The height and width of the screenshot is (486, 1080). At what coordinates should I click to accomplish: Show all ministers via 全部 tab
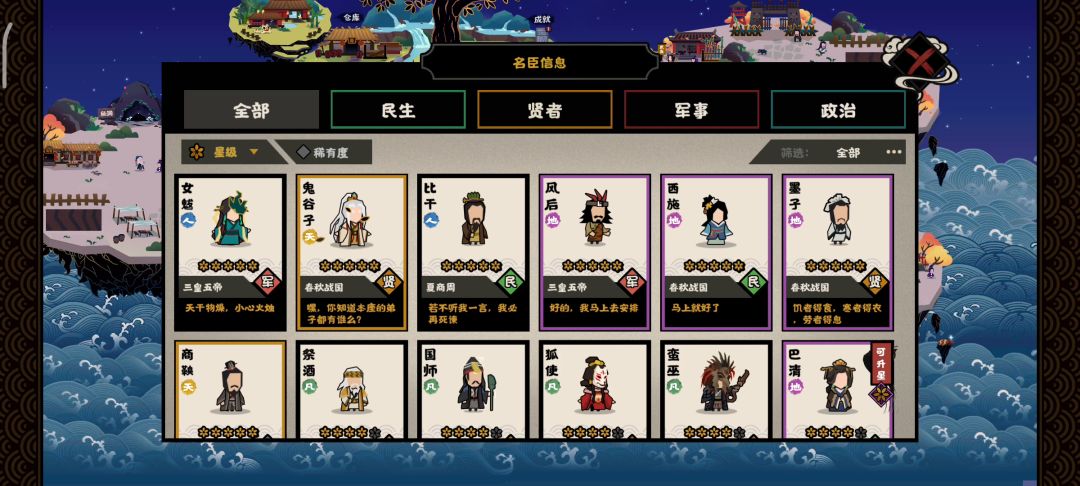point(251,110)
